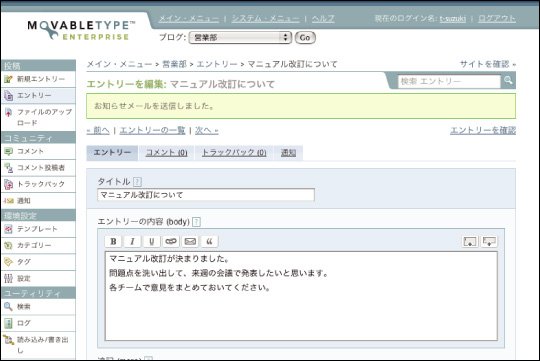This screenshot has width=540, height=361.
Task: Toggle italic formatting in body editor
Action: pyautogui.click(x=132, y=241)
